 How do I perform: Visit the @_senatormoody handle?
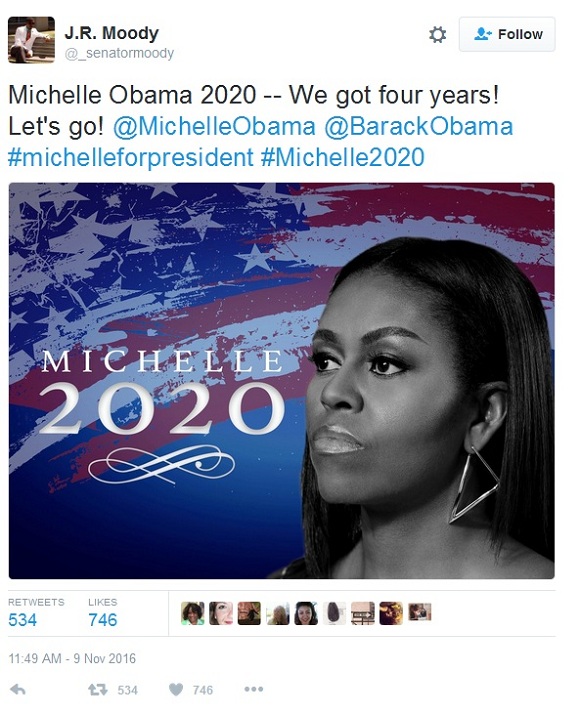[119, 53]
